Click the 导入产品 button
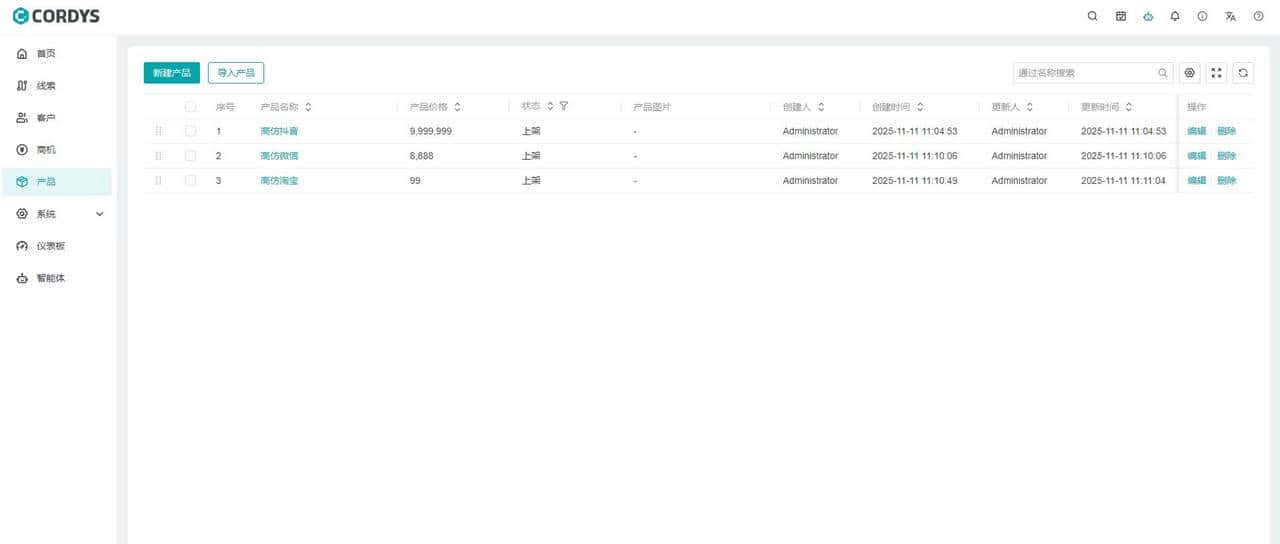This screenshot has height=544, width=1280. 236,73
